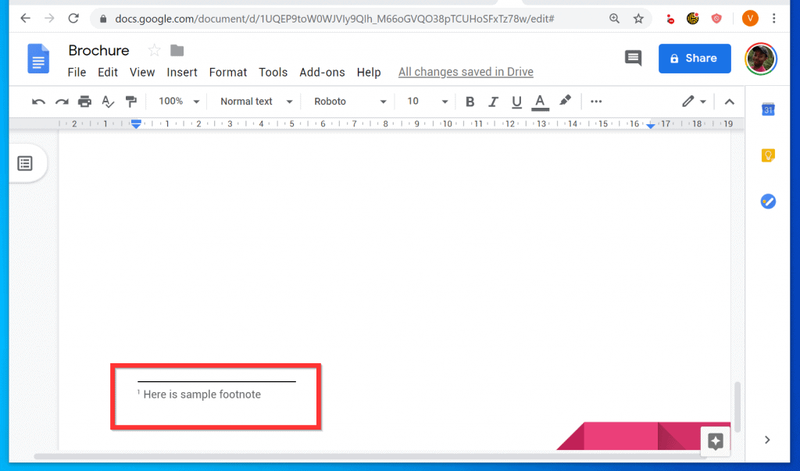Reload the page with the refresh icon

tap(73, 18)
